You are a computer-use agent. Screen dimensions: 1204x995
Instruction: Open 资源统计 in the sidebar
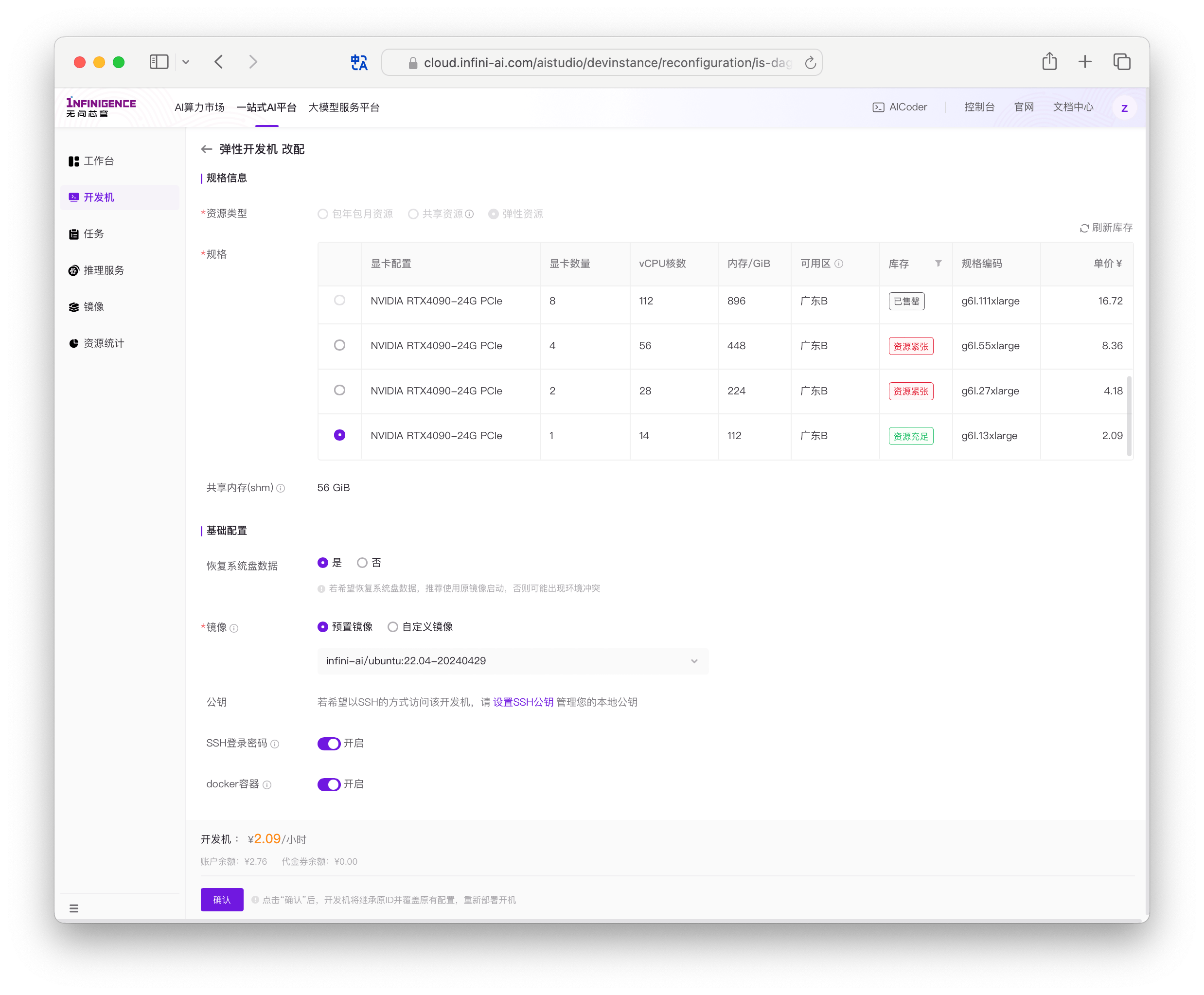click(120, 343)
